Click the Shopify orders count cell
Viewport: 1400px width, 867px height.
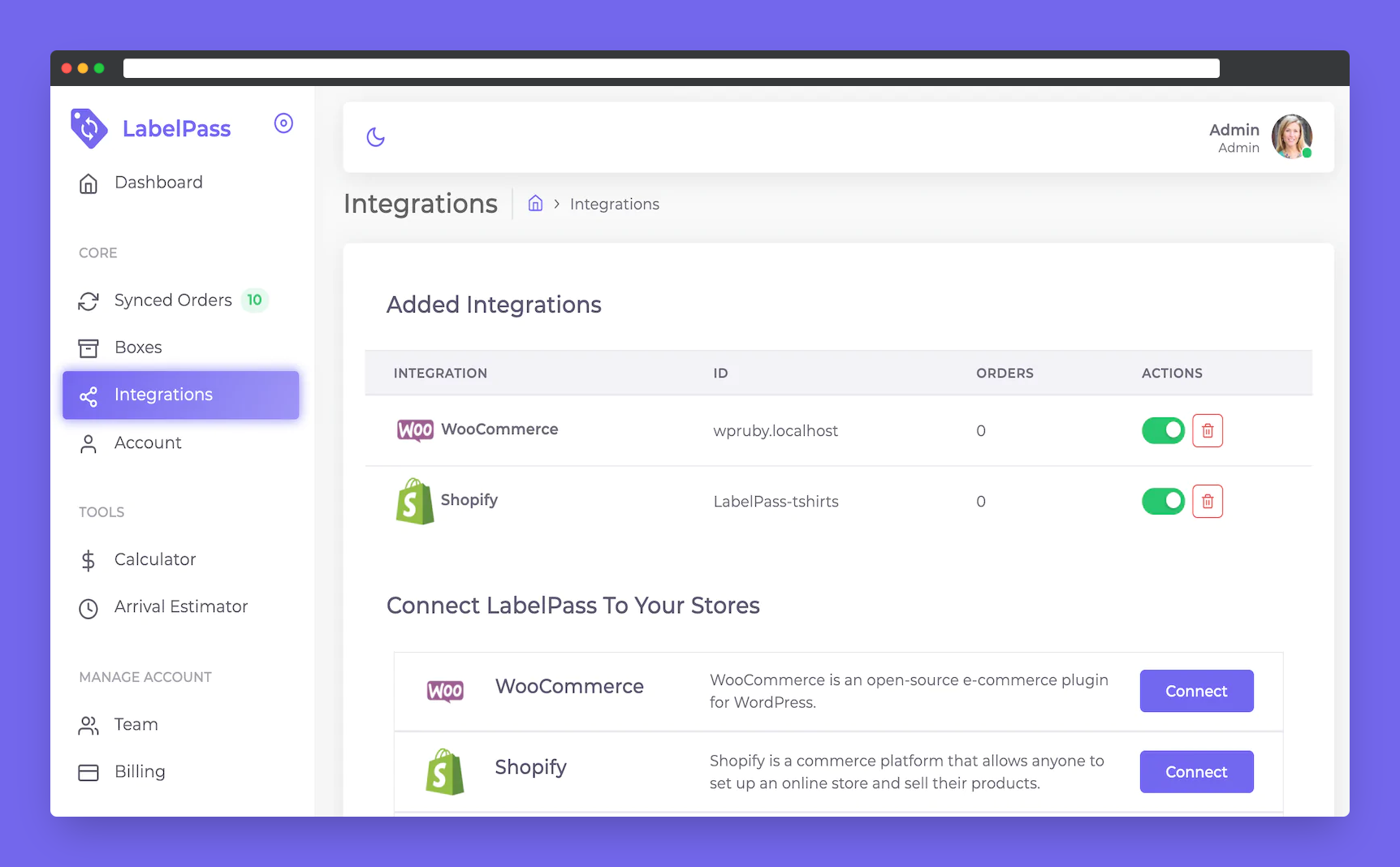981,502
